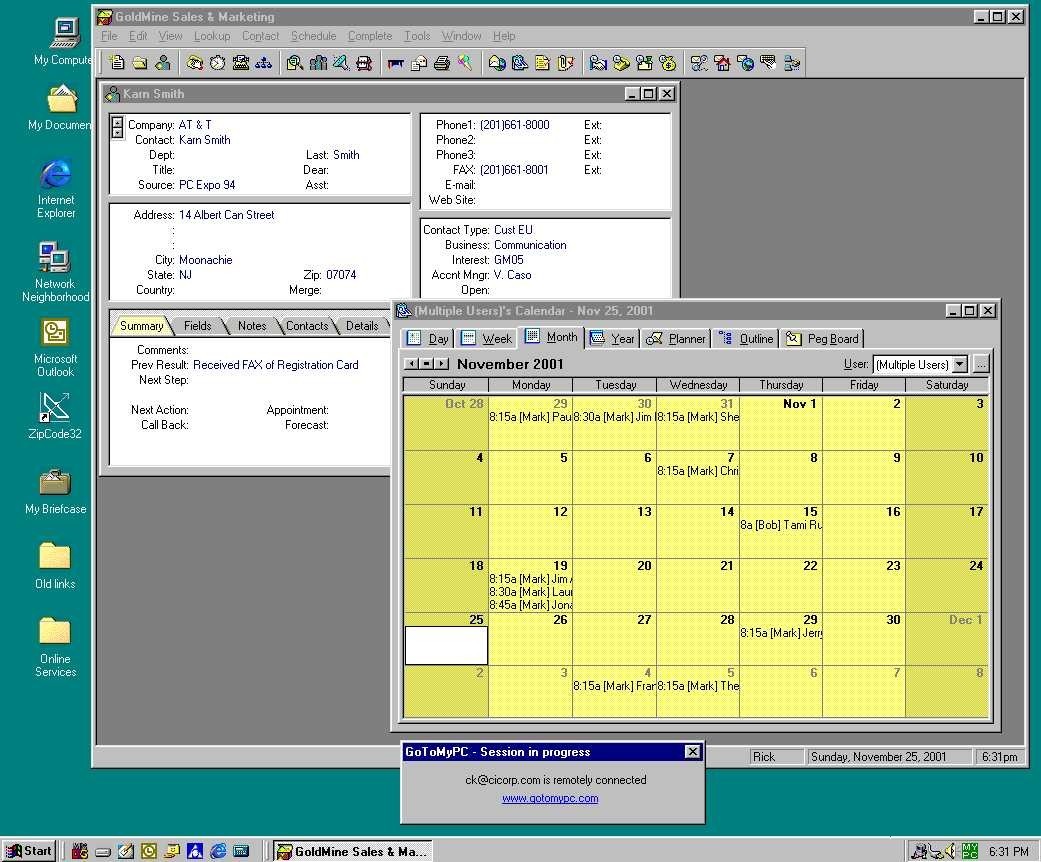This screenshot has width=1041, height=862.
Task: Open the Tools menu
Action: click(x=417, y=36)
